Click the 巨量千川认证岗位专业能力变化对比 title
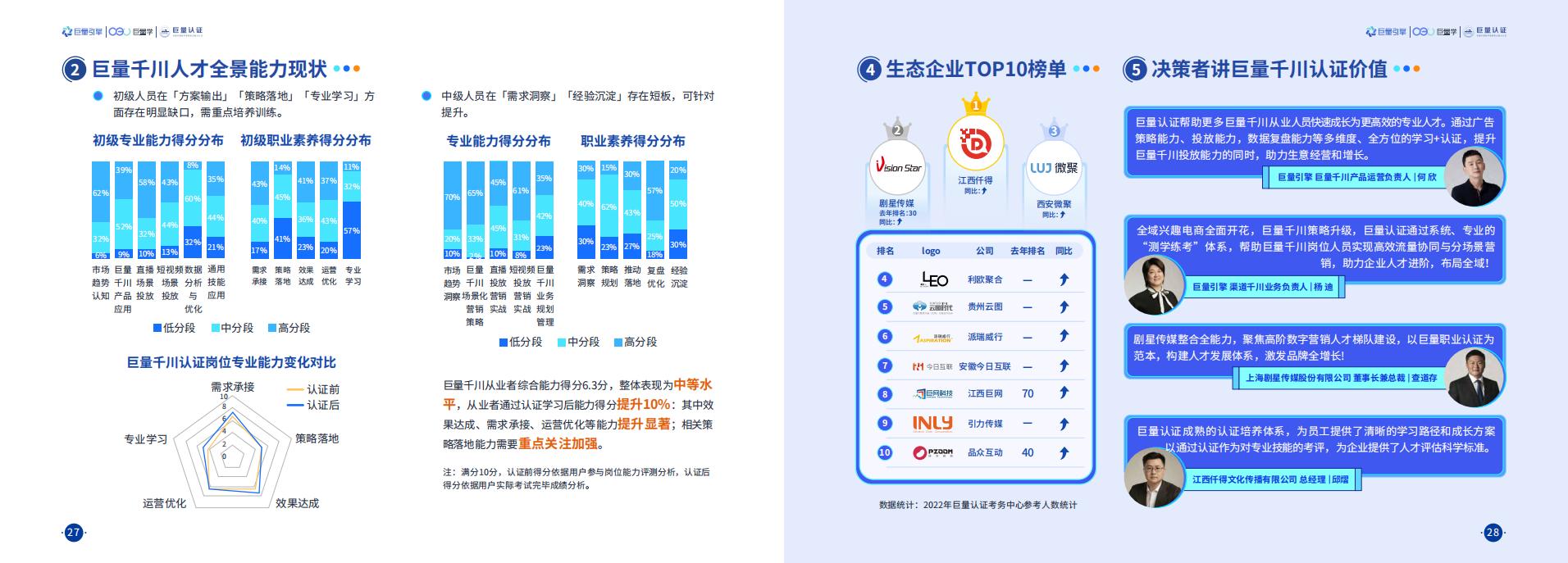 tap(231, 362)
